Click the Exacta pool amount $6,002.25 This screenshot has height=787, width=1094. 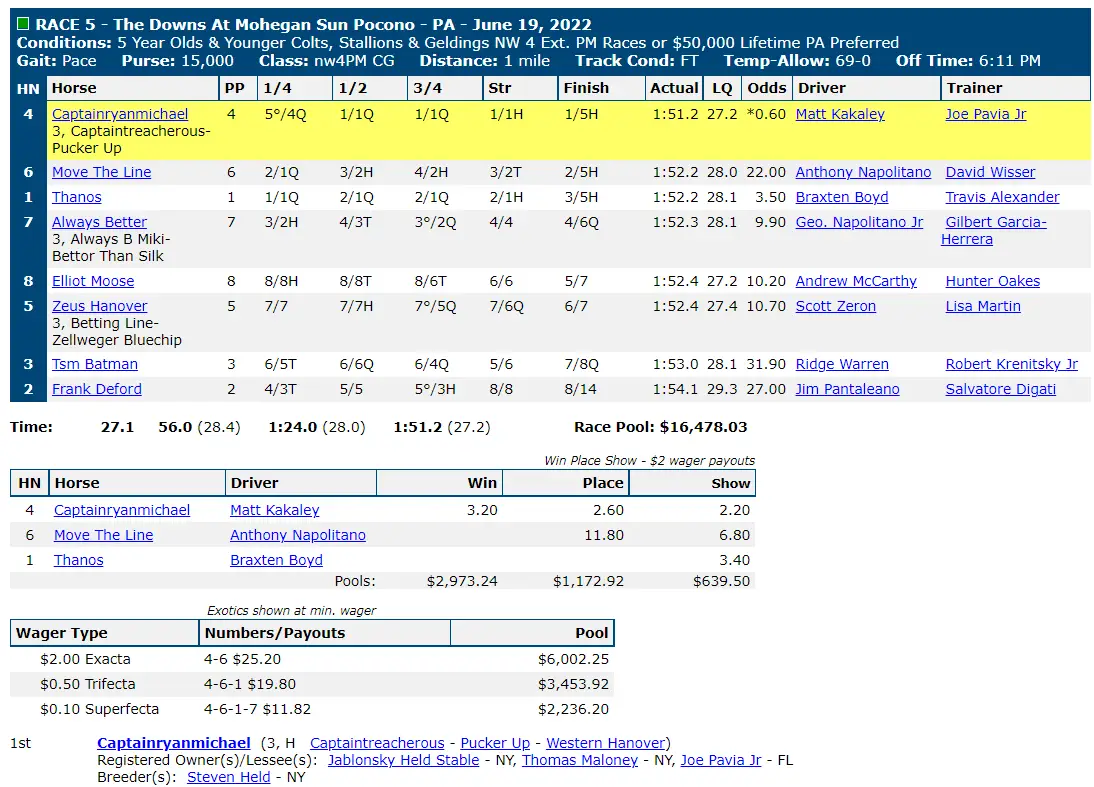[x=574, y=659]
